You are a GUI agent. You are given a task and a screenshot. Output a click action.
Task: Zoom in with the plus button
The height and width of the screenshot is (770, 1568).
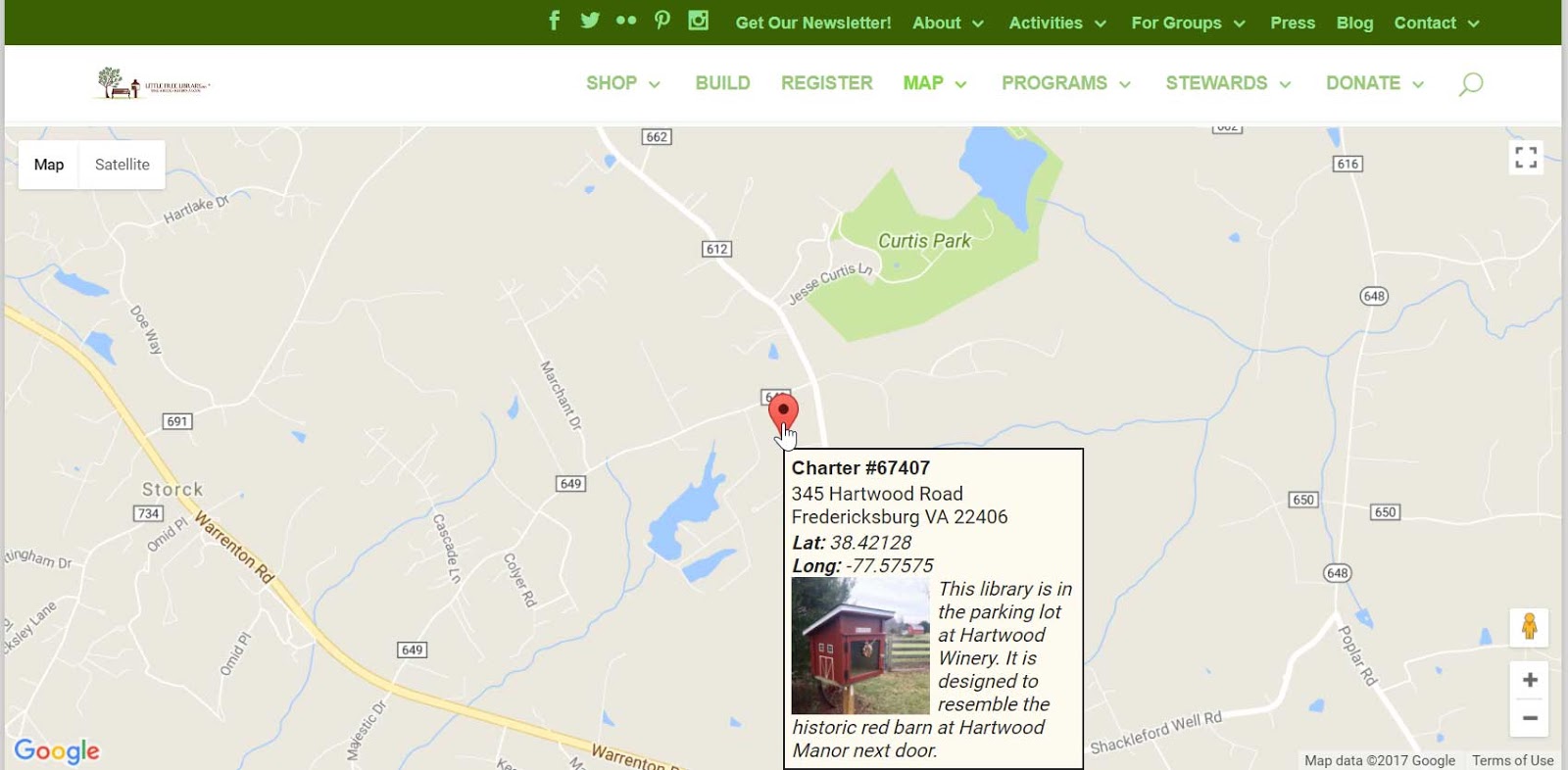pos(1529,680)
